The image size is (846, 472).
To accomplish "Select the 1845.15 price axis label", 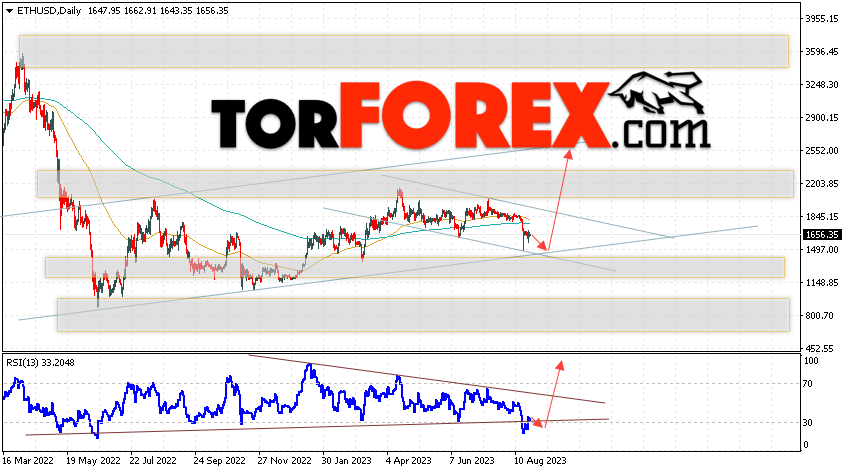I will [822, 216].
